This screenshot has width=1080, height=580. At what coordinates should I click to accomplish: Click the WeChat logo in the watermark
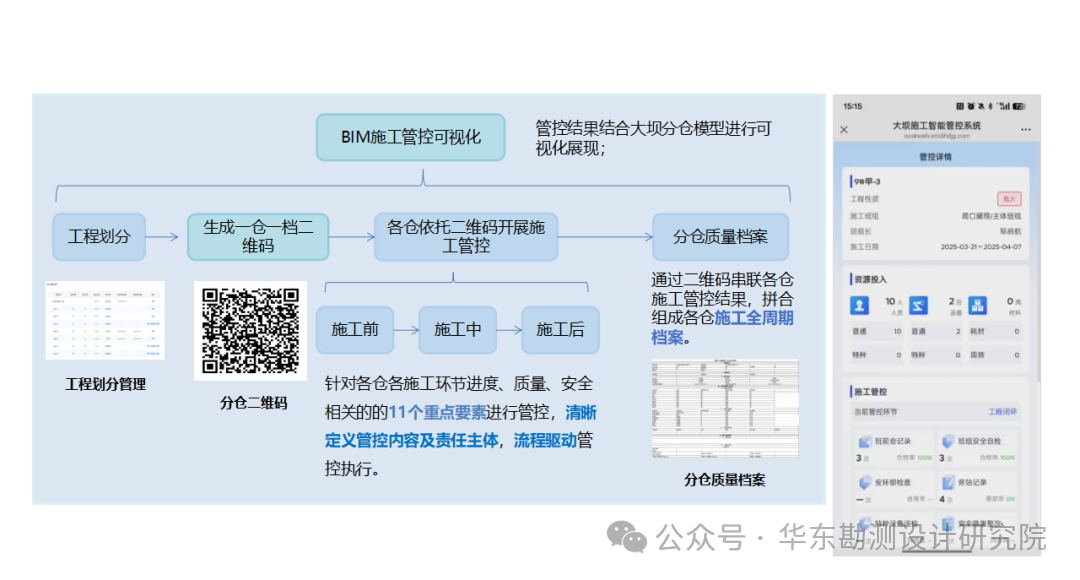627,537
